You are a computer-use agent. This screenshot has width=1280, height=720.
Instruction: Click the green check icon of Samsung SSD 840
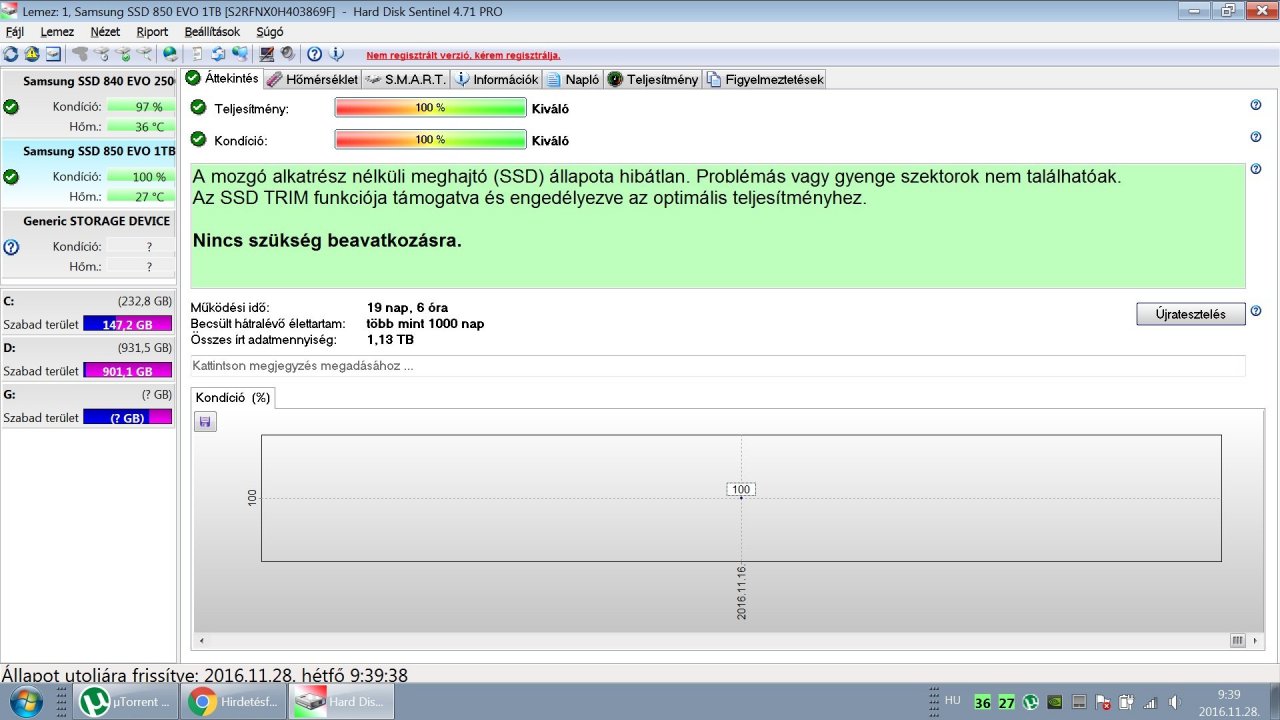[x=11, y=106]
